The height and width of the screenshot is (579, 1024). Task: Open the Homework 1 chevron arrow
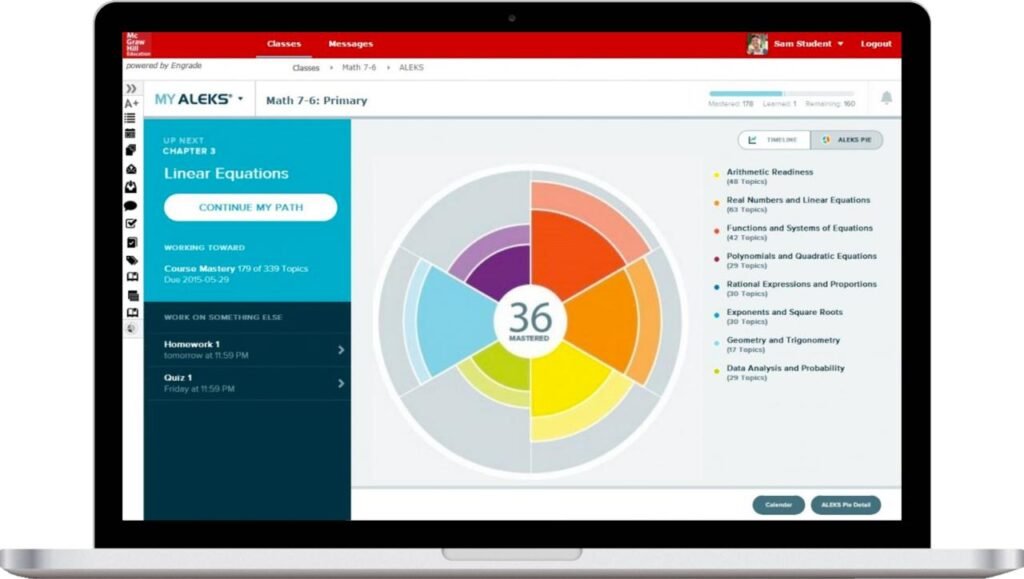click(341, 350)
